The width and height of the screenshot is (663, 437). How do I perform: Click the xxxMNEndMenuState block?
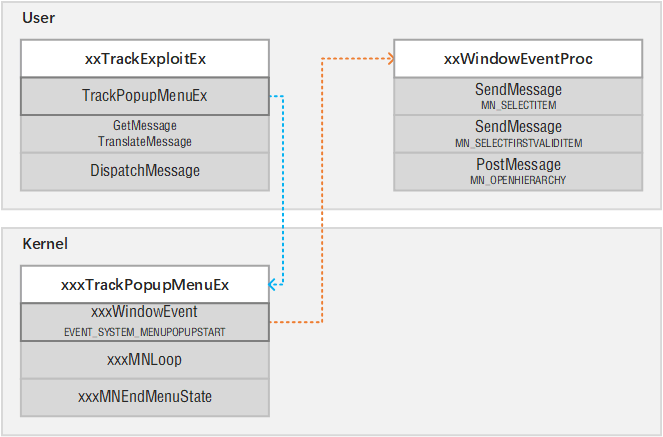coord(145,397)
